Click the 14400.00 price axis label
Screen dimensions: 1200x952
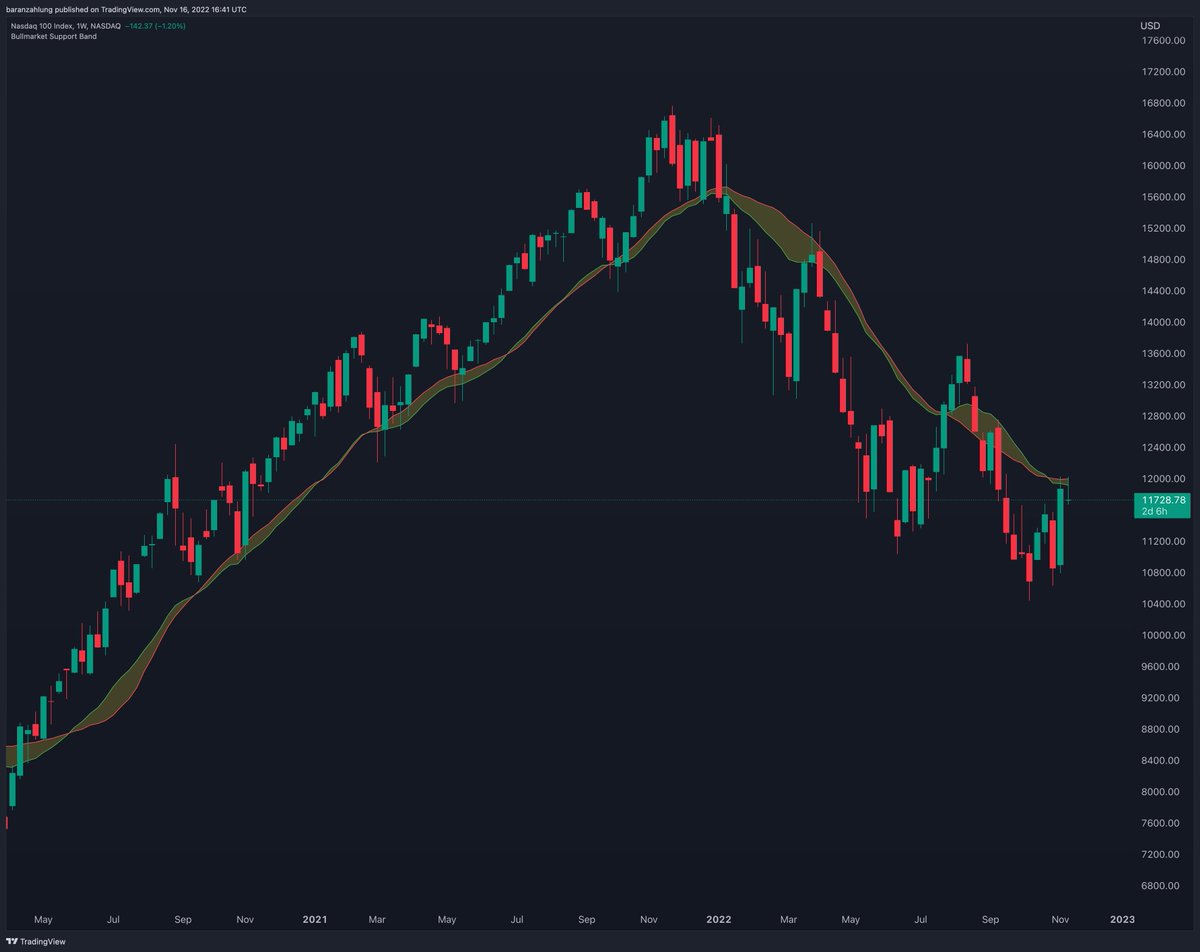[x=1165, y=291]
